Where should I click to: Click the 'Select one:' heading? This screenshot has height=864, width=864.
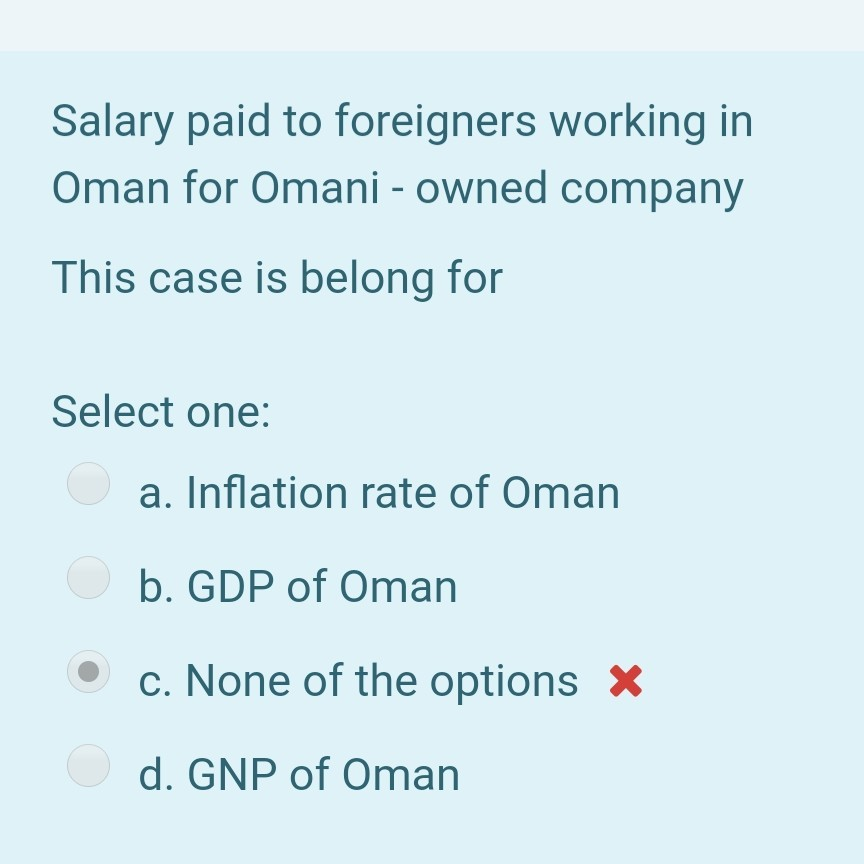coord(160,411)
